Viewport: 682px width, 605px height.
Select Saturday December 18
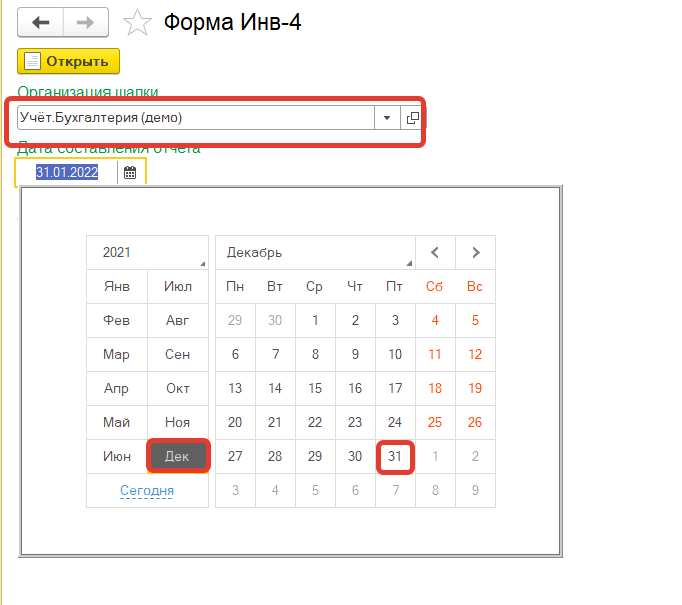point(435,388)
